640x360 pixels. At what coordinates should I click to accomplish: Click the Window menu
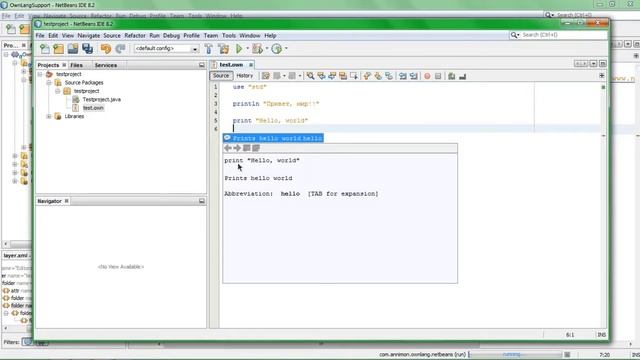pyautogui.click(x=250, y=36)
